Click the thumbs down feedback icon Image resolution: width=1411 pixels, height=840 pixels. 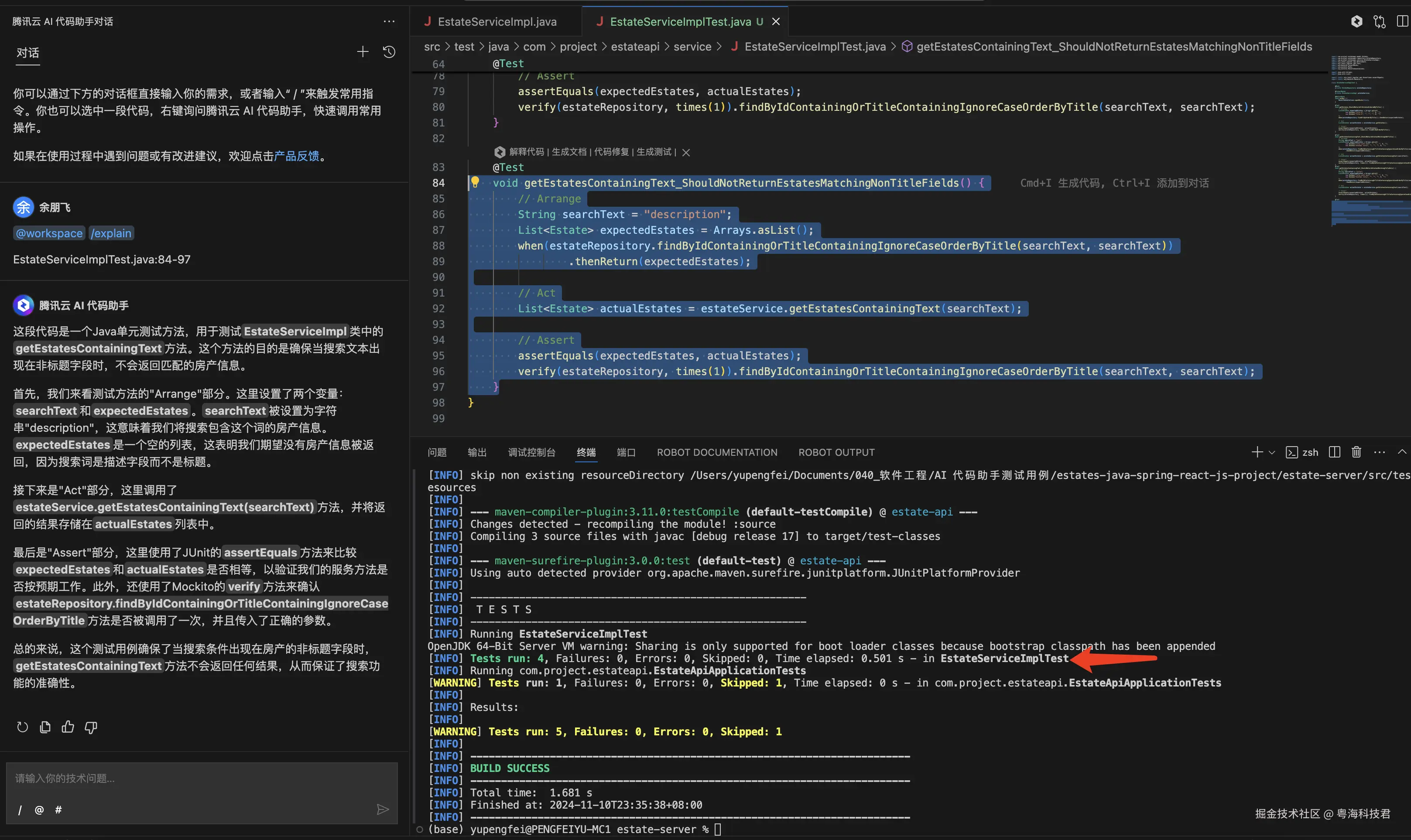point(91,727)
